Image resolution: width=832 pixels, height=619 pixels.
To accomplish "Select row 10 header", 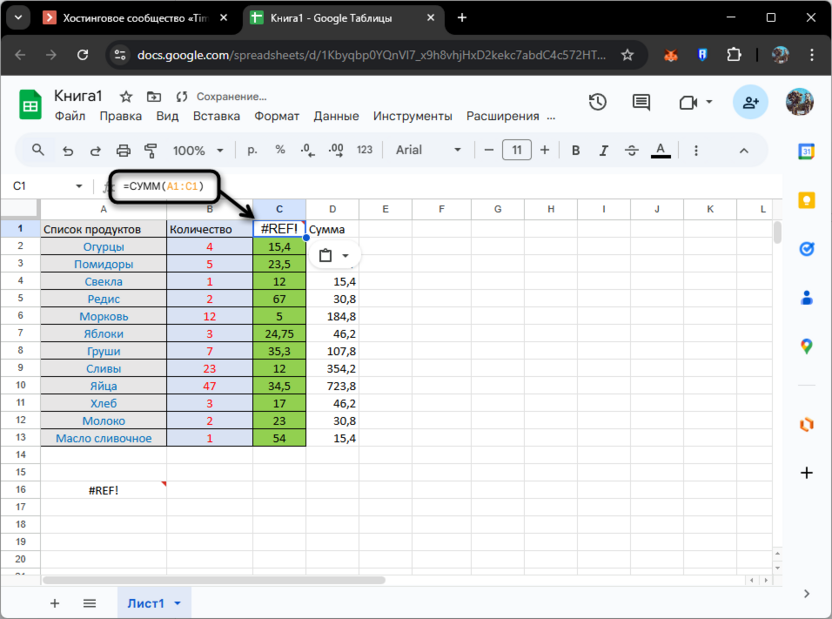I will pyautogui.click(x=20, y=385).
